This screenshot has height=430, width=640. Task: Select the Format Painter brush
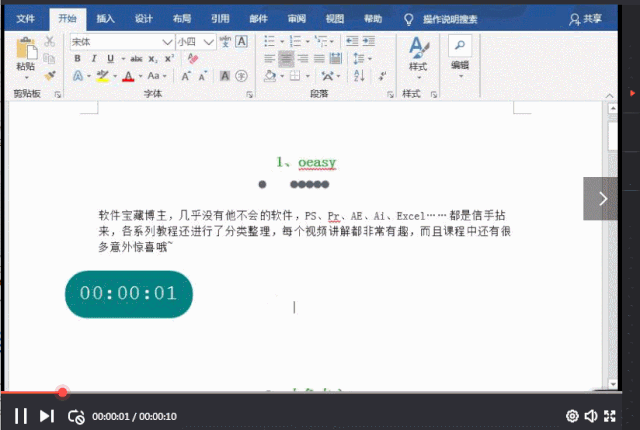tap(50, 76)
